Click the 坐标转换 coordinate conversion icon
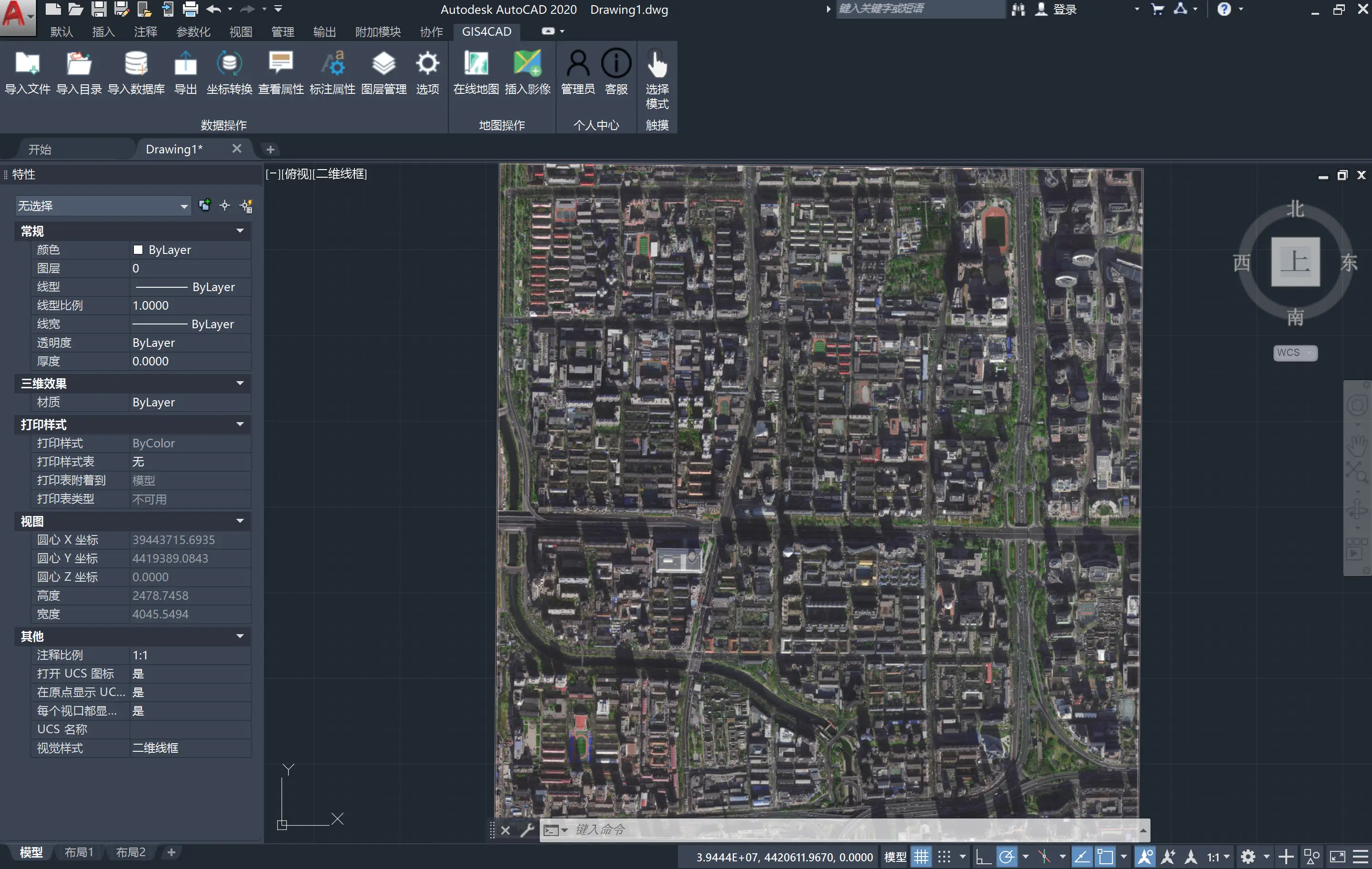Viewport: 1372px width, 869px height. (x=229, y=64)
